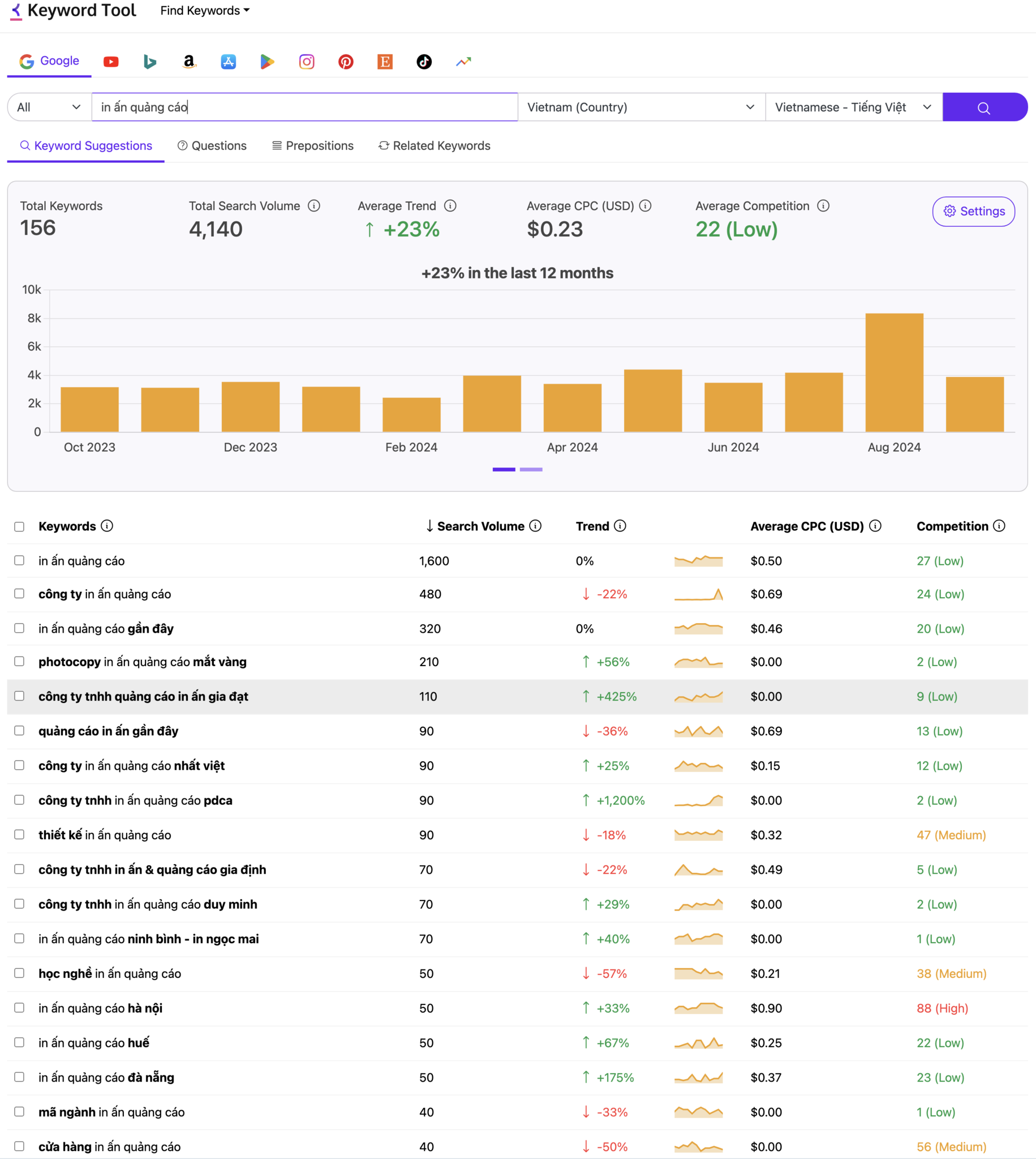Click the Keyword Tool logo
This screenshot has width=1036, height=1159.
click(x=74, y=11)
